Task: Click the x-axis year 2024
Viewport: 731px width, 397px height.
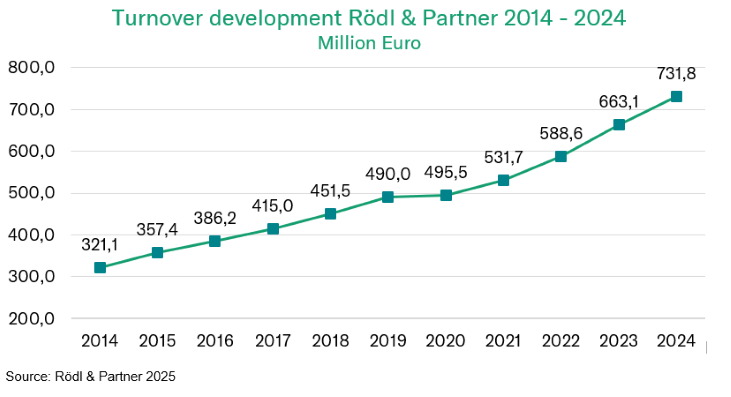Action: pyautogui.click(x=676, y=341)
